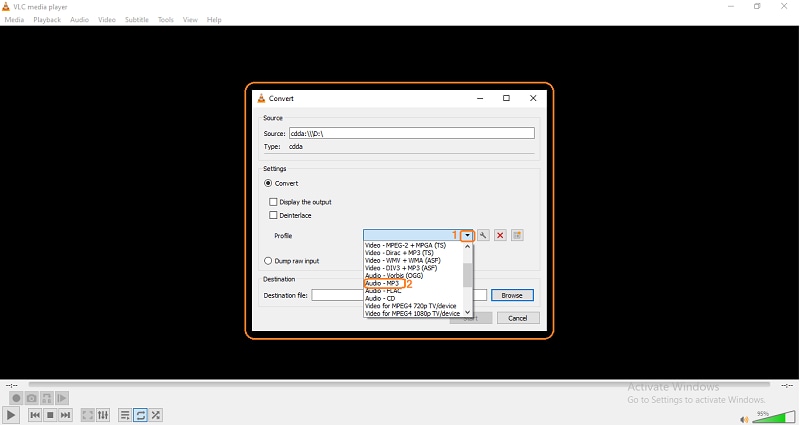The width and height of the screenshot is (800, 425).
Task: Choose Video for MPEG4 720p TV/device
Action: click(413, 306)
